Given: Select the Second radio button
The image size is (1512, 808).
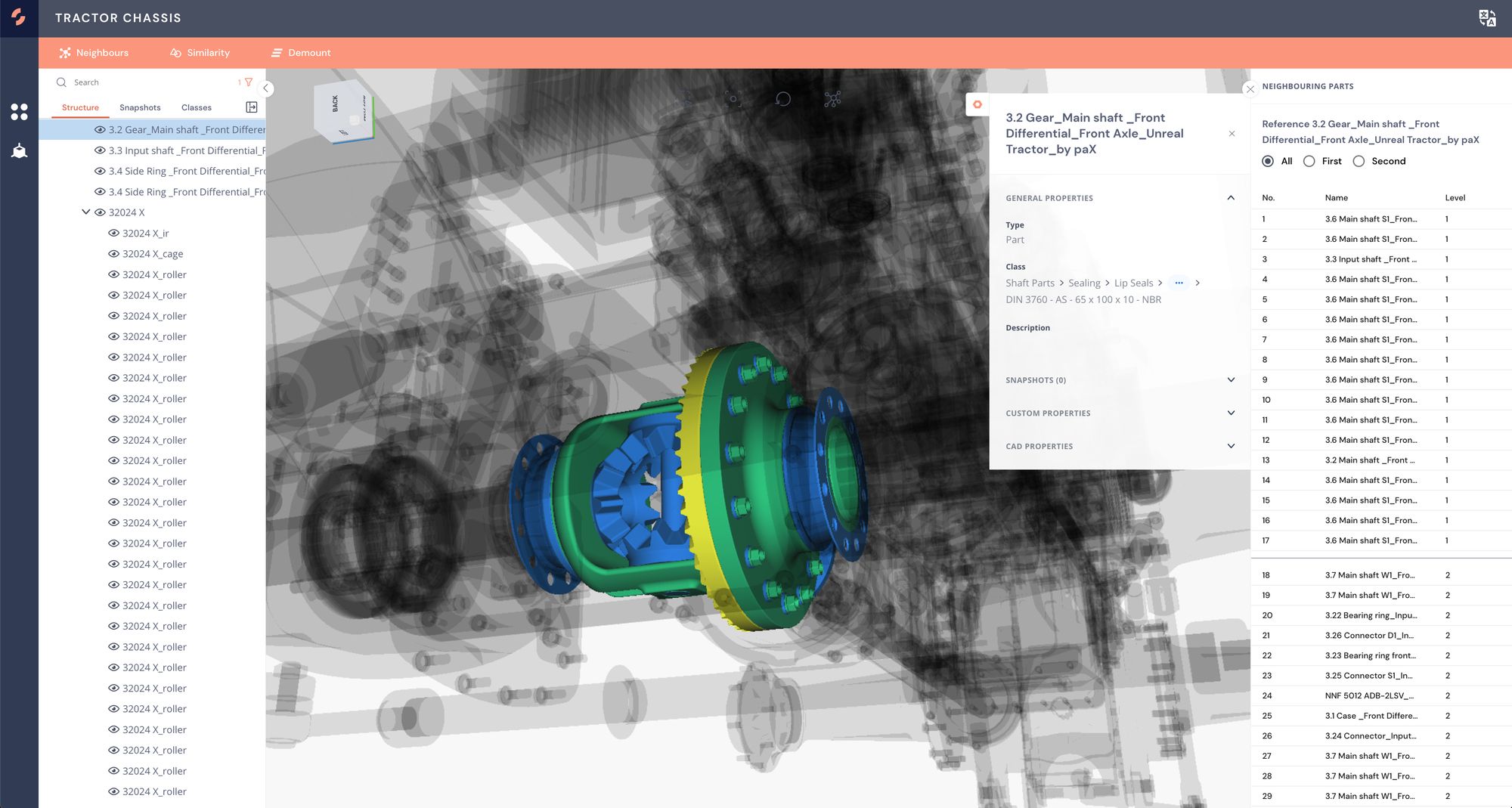Looking at the screenshot, I should (1359, 161).
